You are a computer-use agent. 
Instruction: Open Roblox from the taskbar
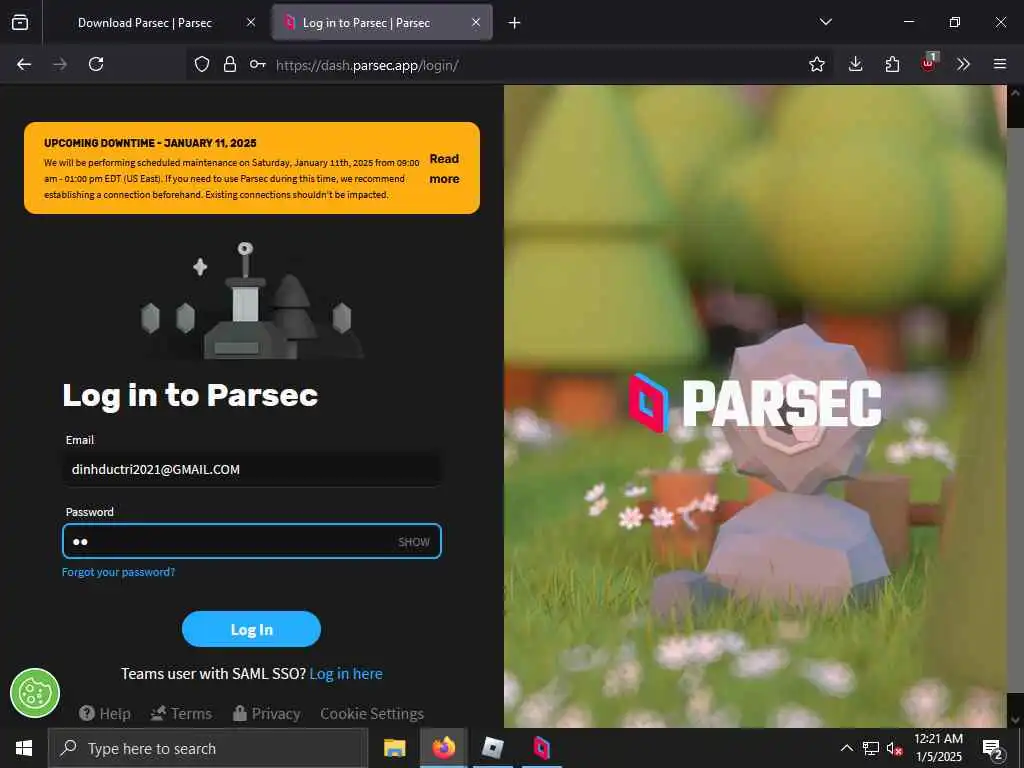tap(492, 748)
